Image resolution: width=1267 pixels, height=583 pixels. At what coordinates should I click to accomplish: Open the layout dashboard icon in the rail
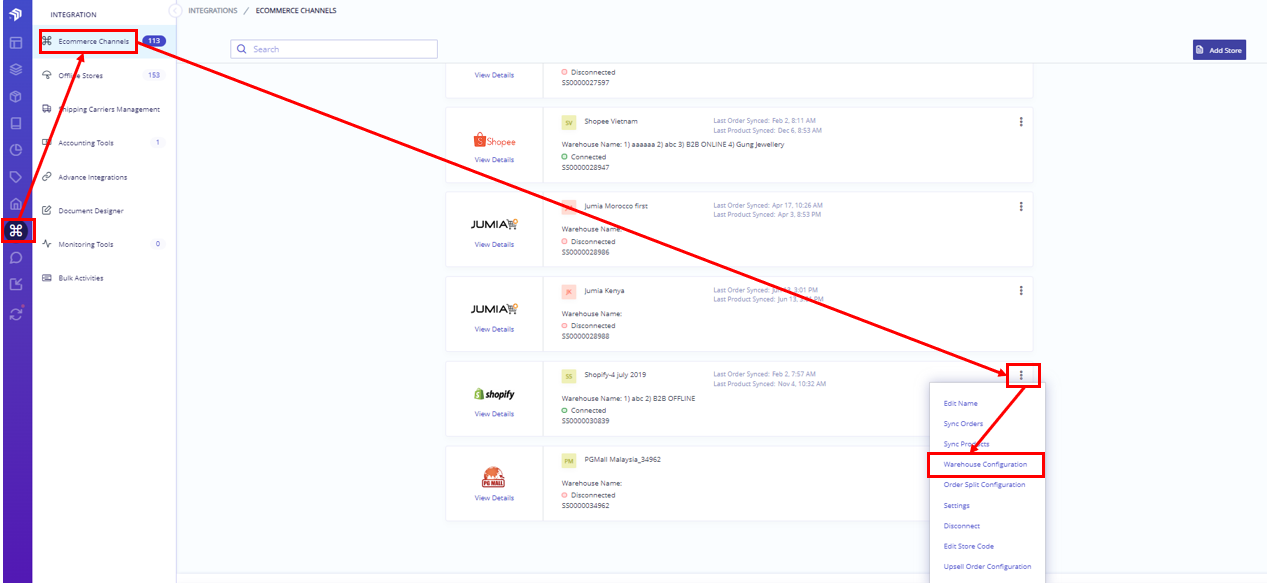click(x=16, y=43)
